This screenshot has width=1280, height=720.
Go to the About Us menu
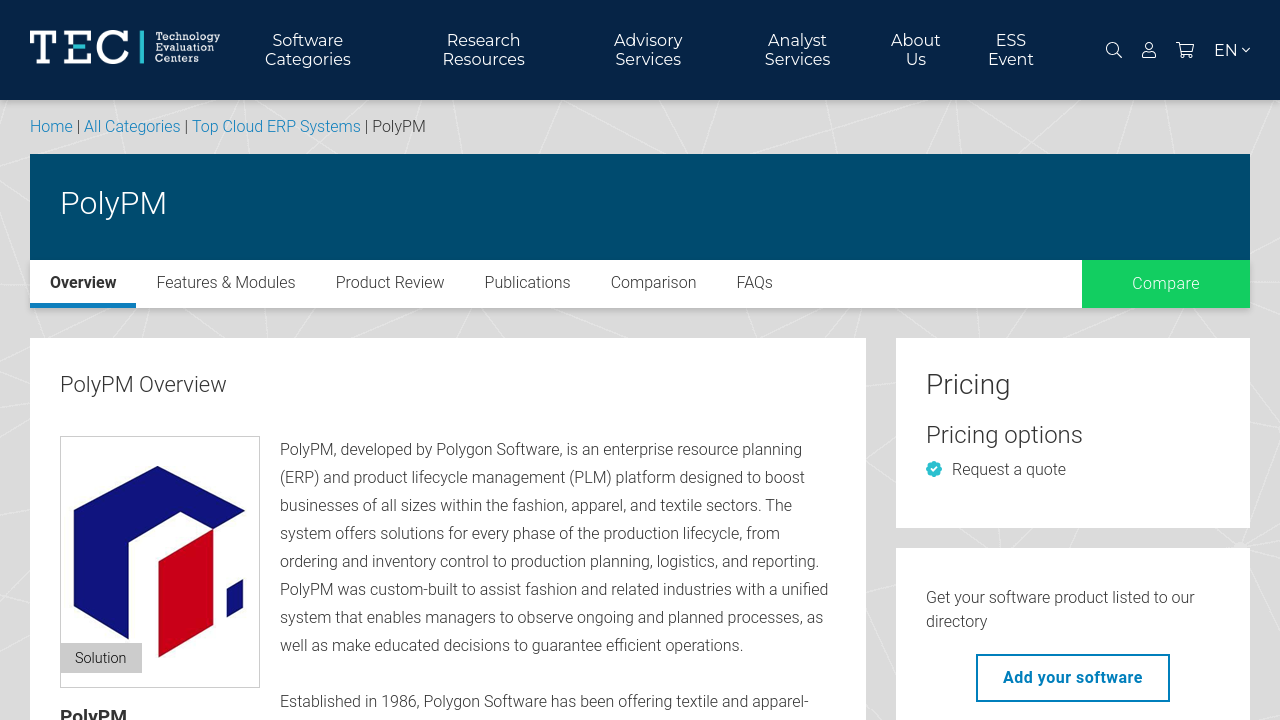(x=915, y=50)
